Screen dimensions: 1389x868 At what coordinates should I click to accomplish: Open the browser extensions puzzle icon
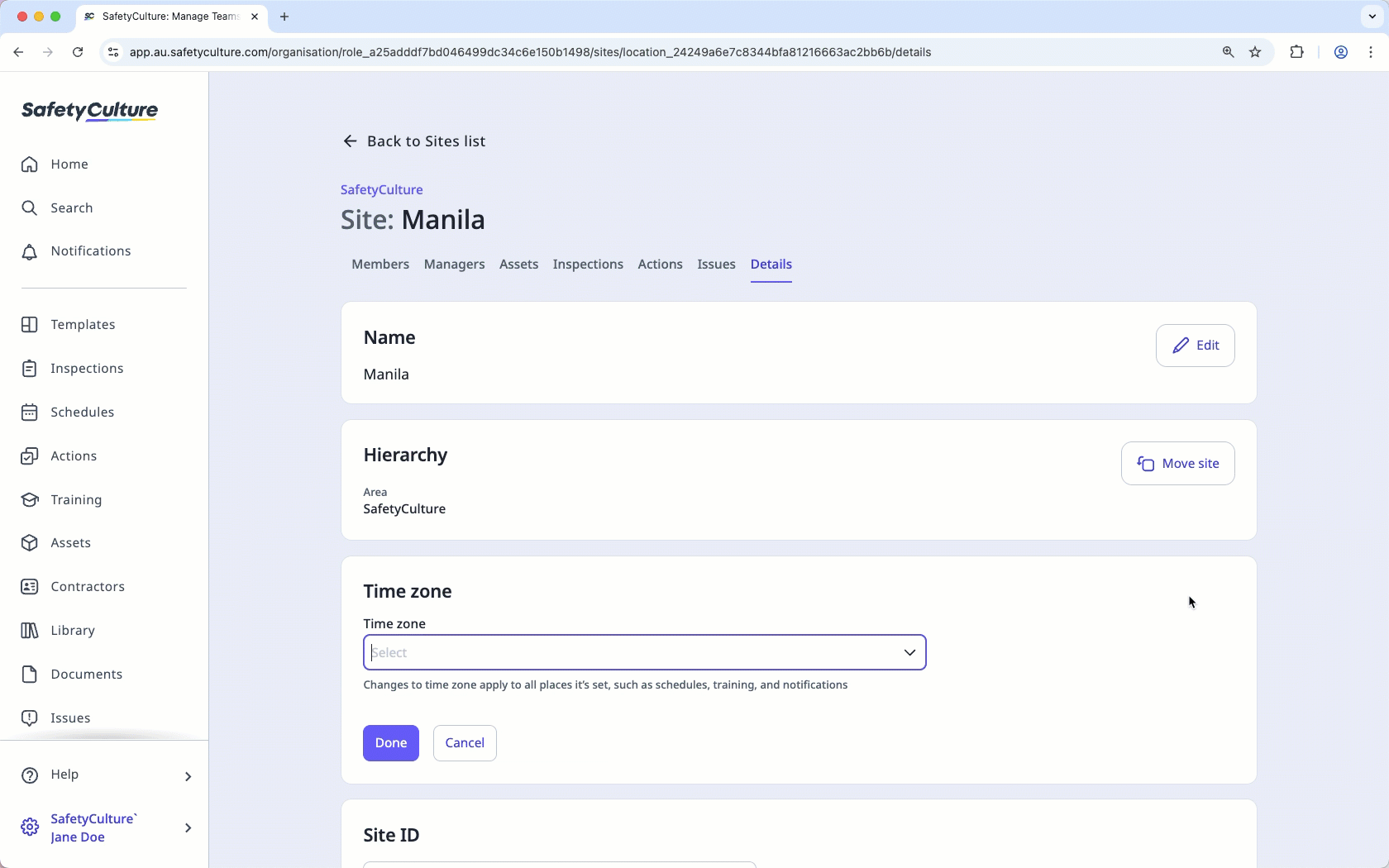1296,52
